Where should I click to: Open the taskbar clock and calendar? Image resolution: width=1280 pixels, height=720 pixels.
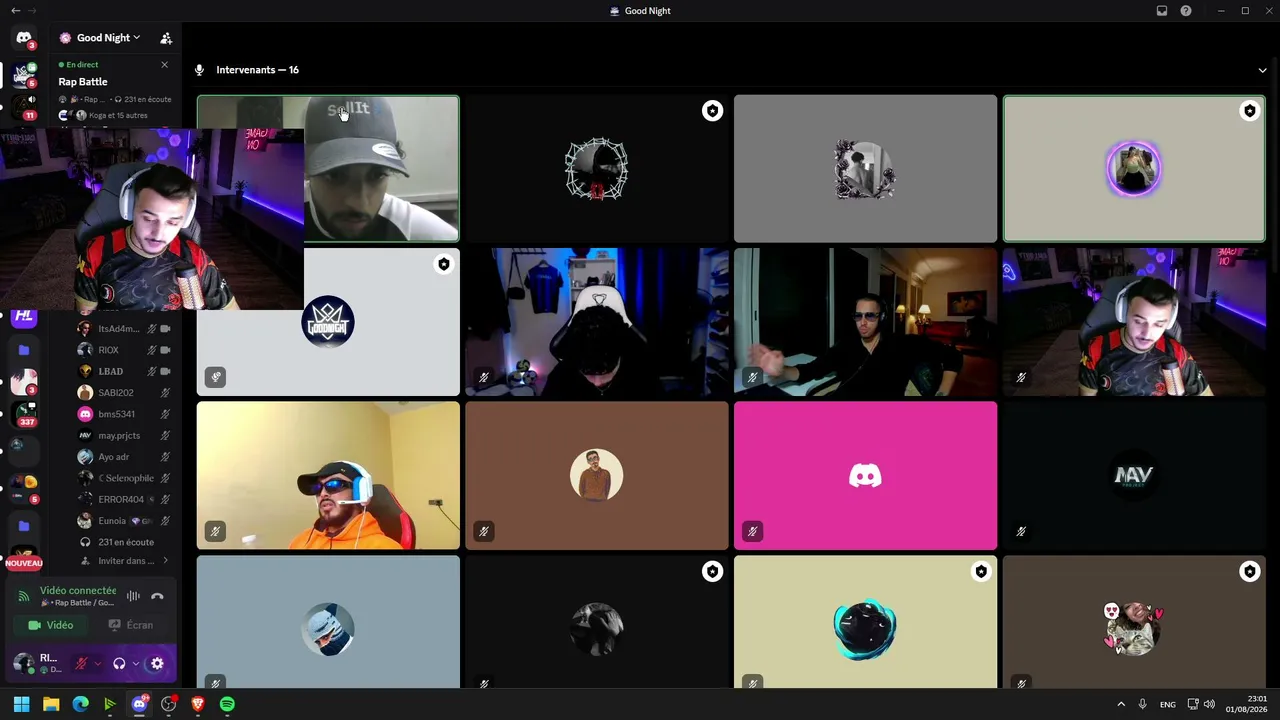coord(1246,704)
